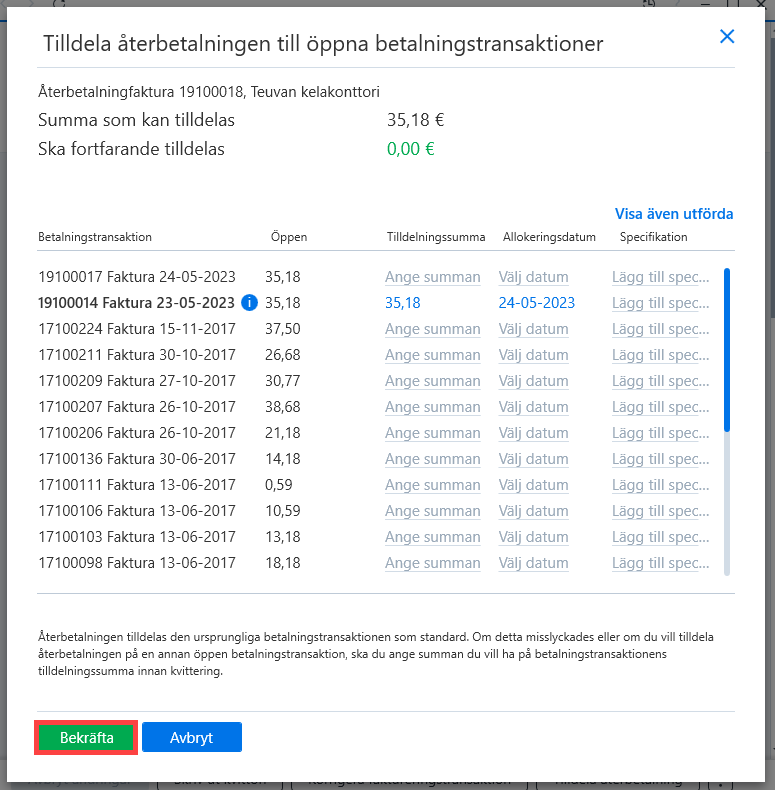Close the dialog with the X icon

click(x=727, y=36)
